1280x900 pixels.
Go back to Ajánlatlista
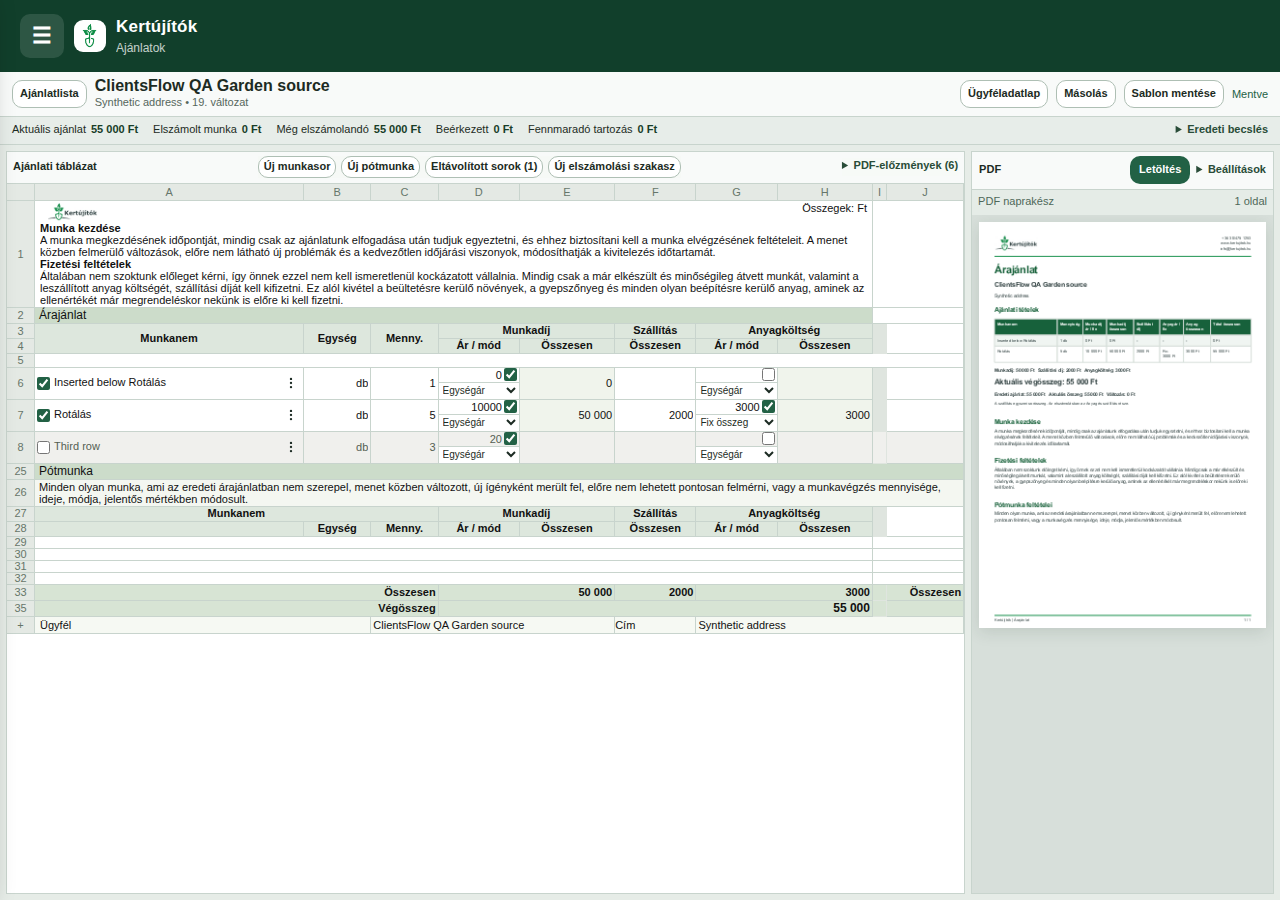tap(49, 94)
